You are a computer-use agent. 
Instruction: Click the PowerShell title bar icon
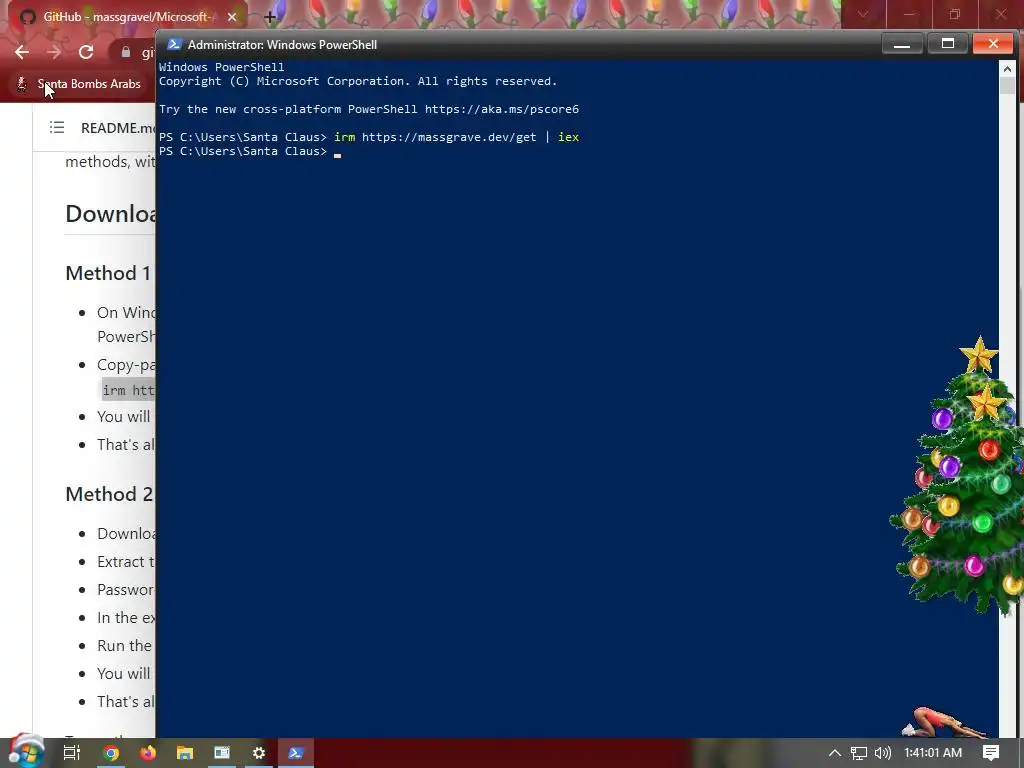point(174,44)
